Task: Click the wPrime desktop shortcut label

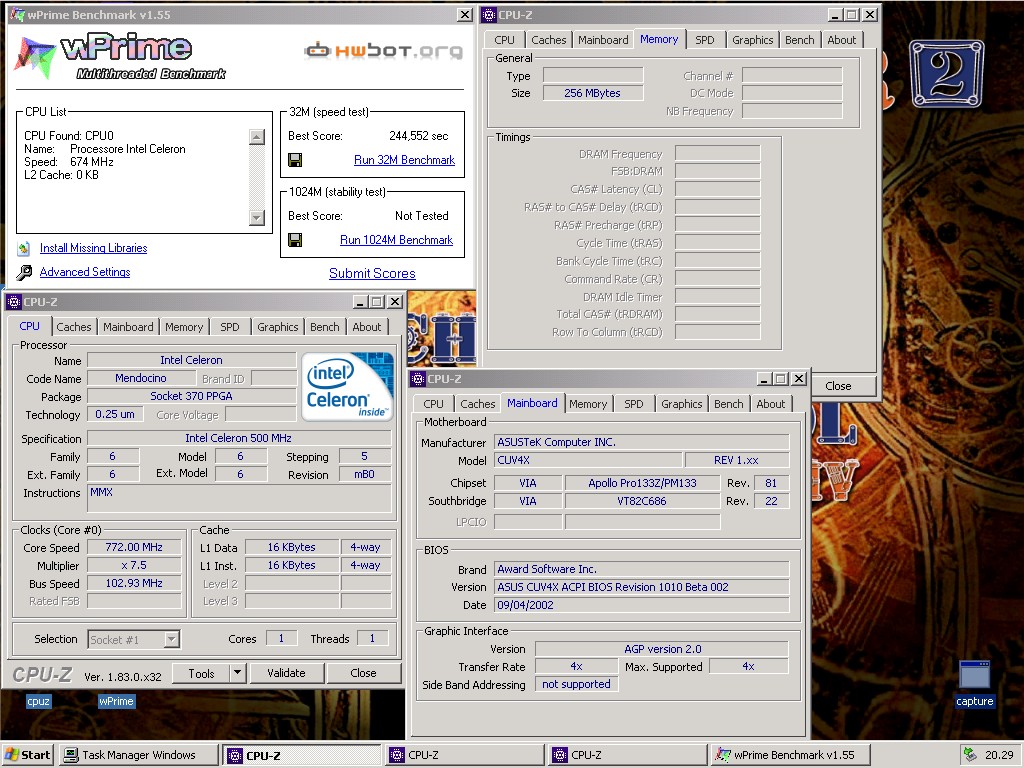Action: [116, 701]
